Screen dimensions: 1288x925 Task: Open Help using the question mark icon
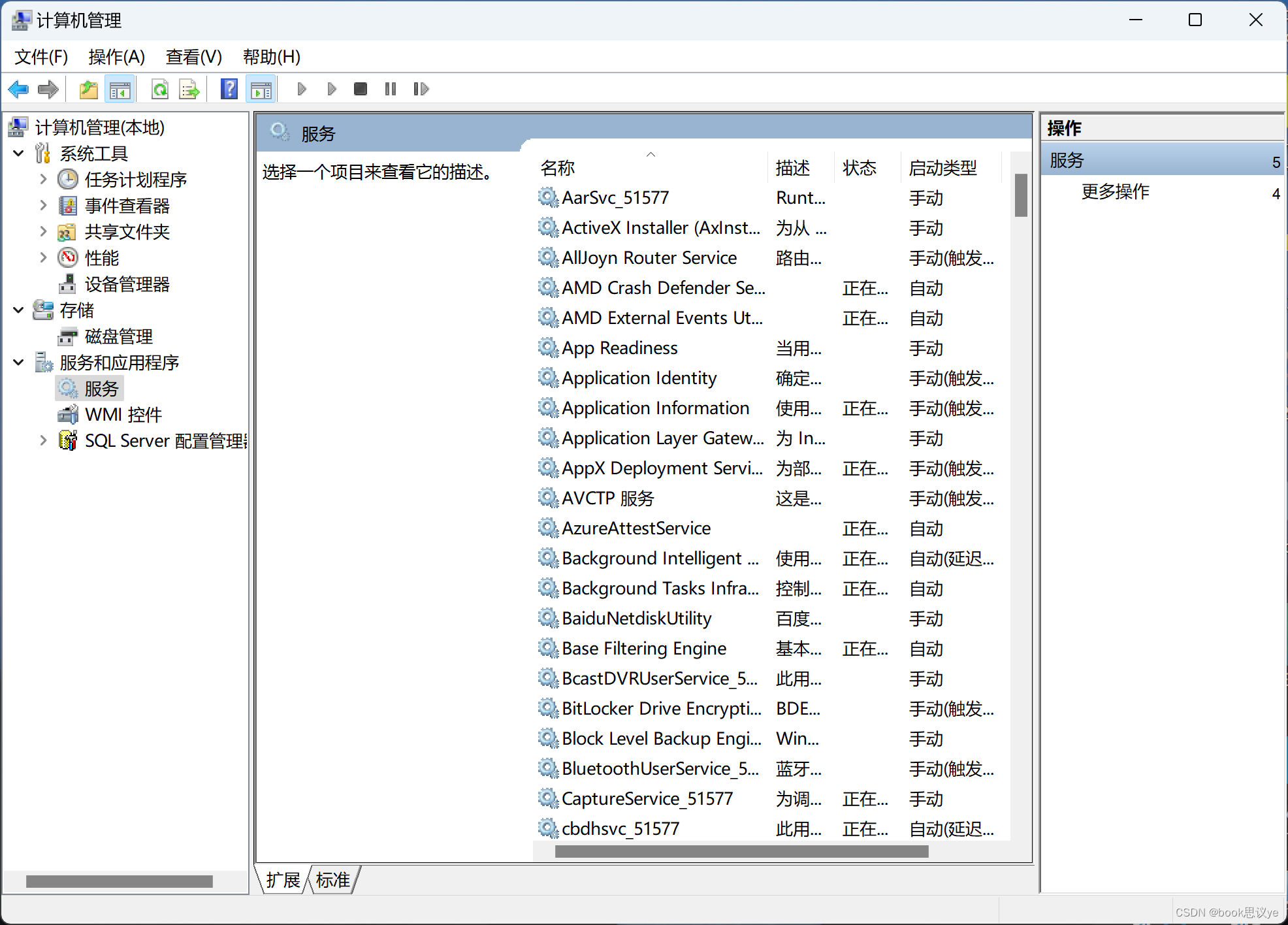point(229,89)
